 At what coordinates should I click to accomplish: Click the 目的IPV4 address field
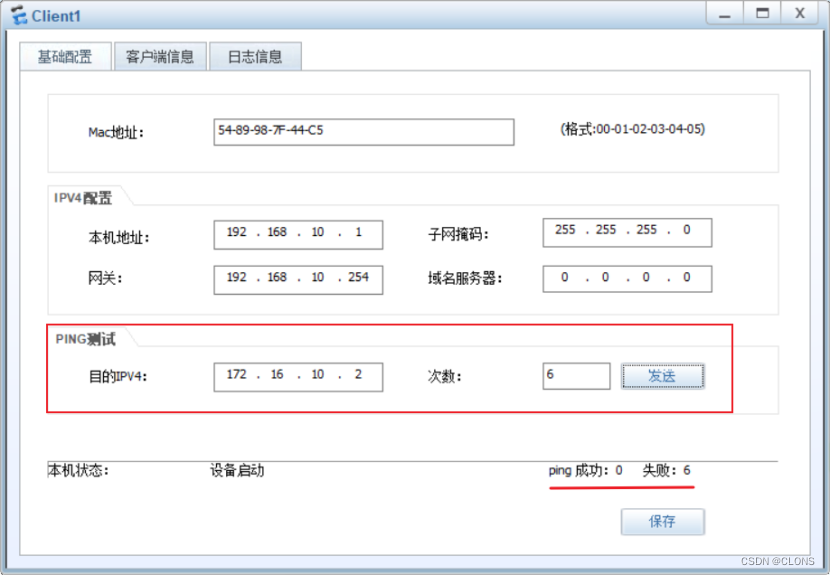pos(298,377)
